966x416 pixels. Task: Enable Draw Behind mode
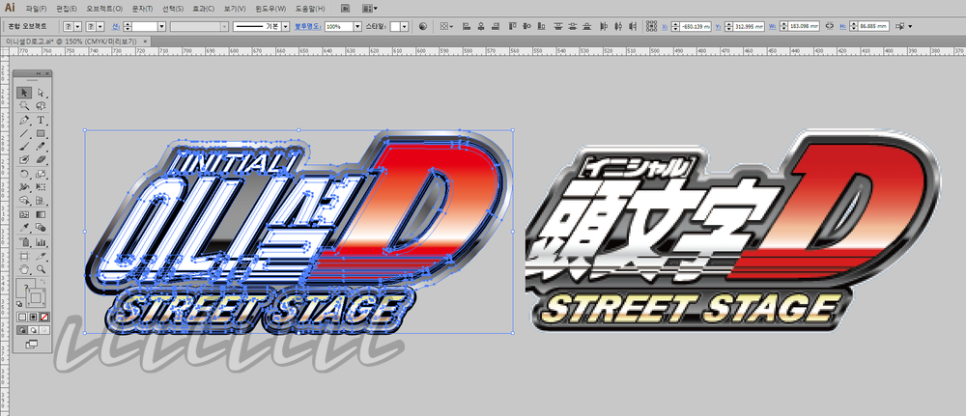33,330
